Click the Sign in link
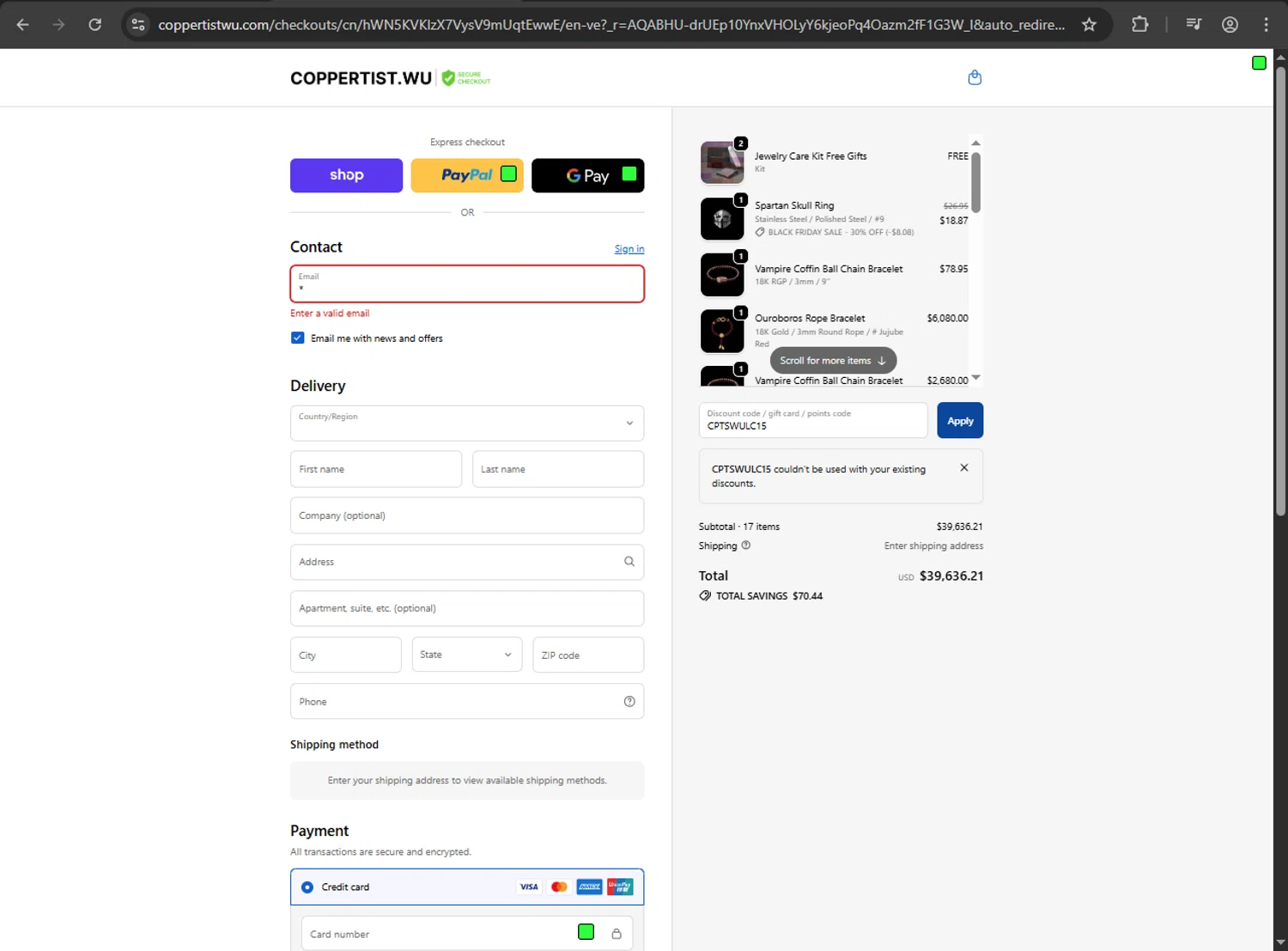This screenshot has width=1288, height=951. click(x=629, y=249)
